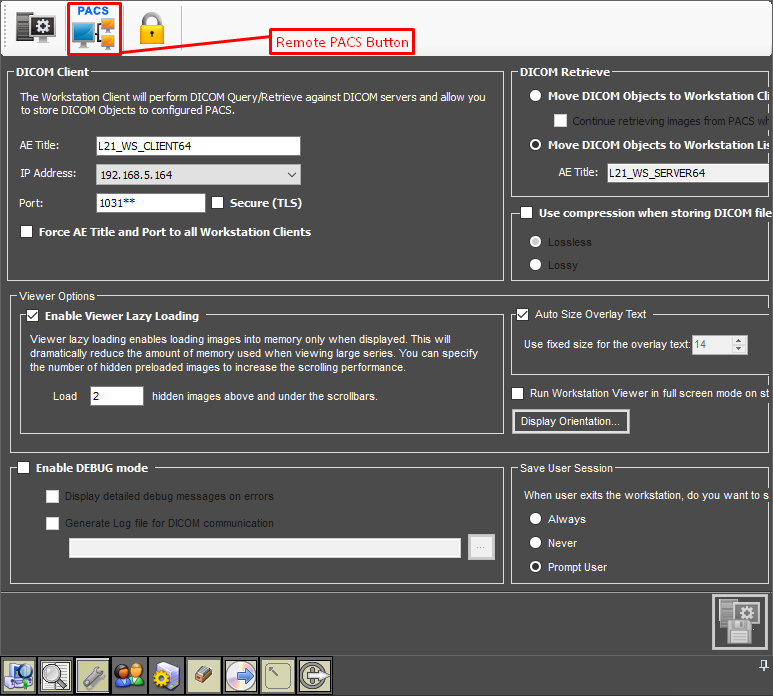Viewport: 773px width, 696px height.
Task: Open the magnifying glass search icon
Action: (56, 675)
